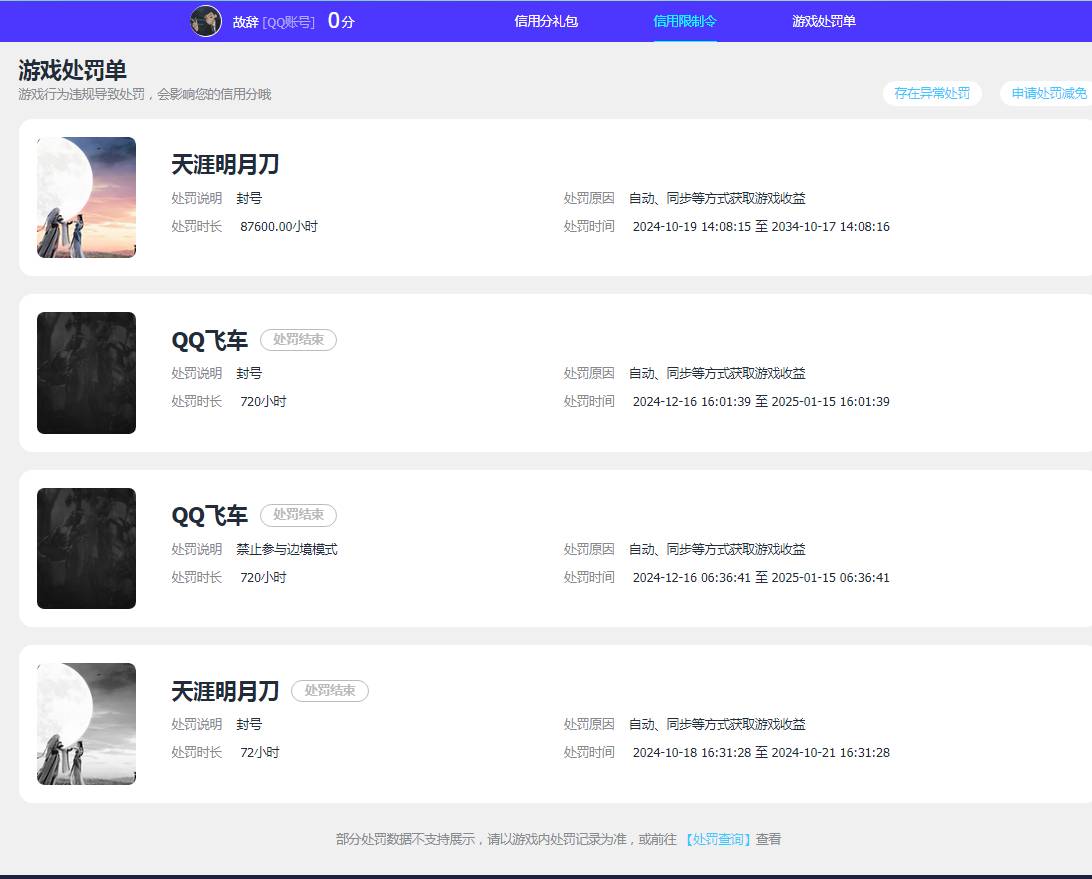Click the QQ飞车 title of the 封号 record
This screenshot has height=879, width=1092.
tap(209, 341)
